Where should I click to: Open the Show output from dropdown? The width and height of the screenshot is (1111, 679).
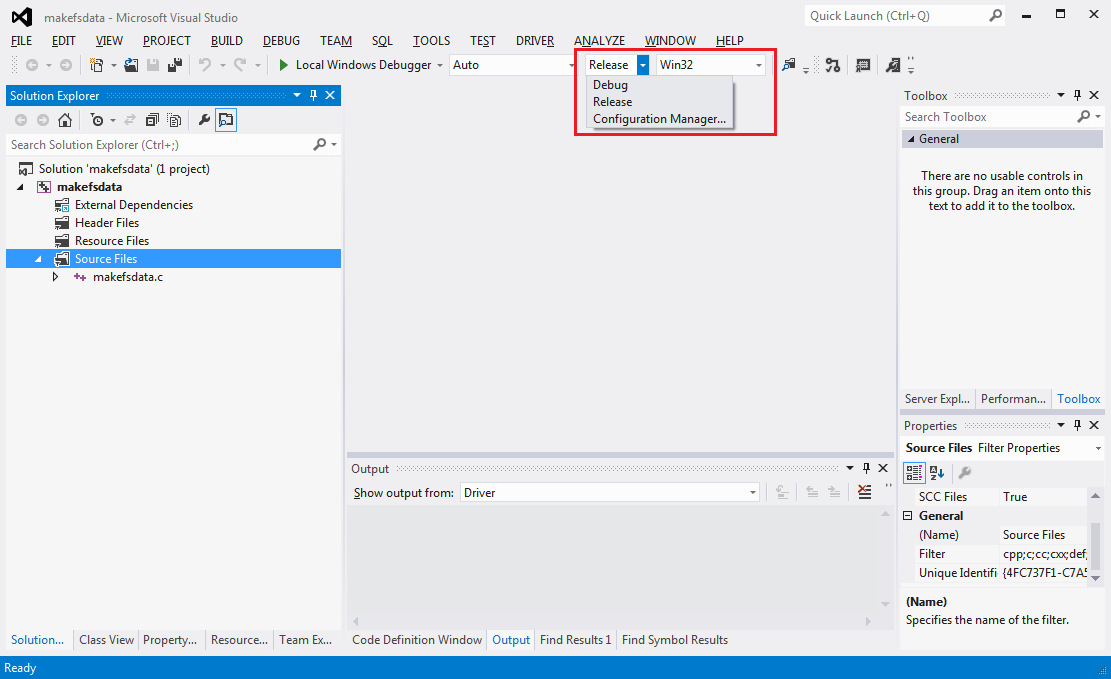click(751, 492)
